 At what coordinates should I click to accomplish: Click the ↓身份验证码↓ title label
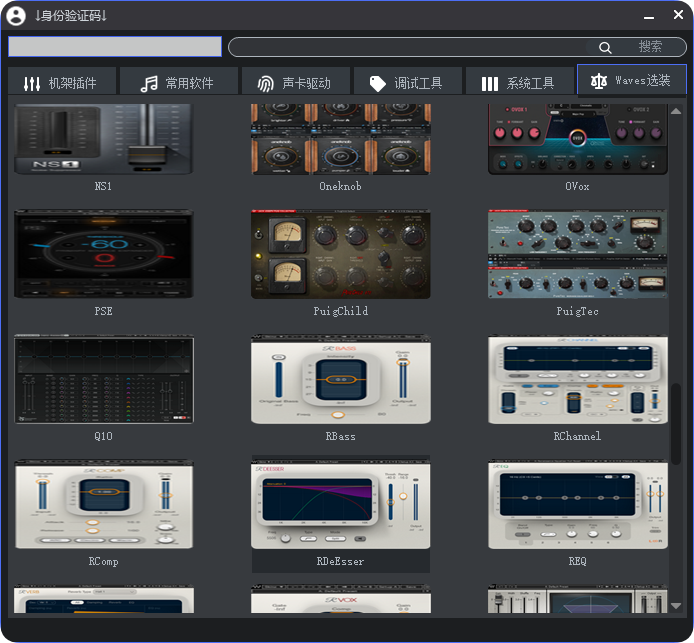click(x=70, y=16)
